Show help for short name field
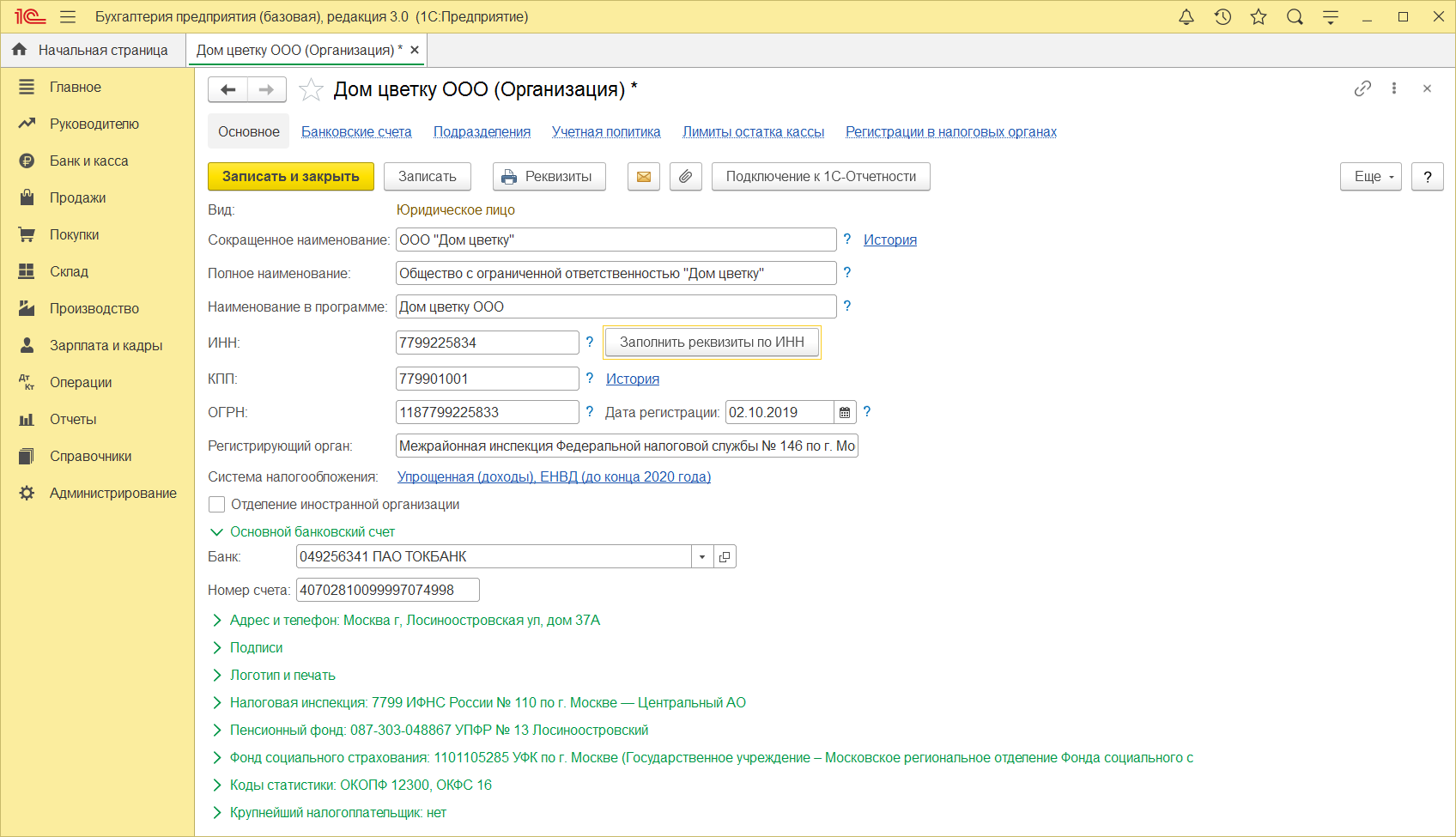 [x=847, y=240]
